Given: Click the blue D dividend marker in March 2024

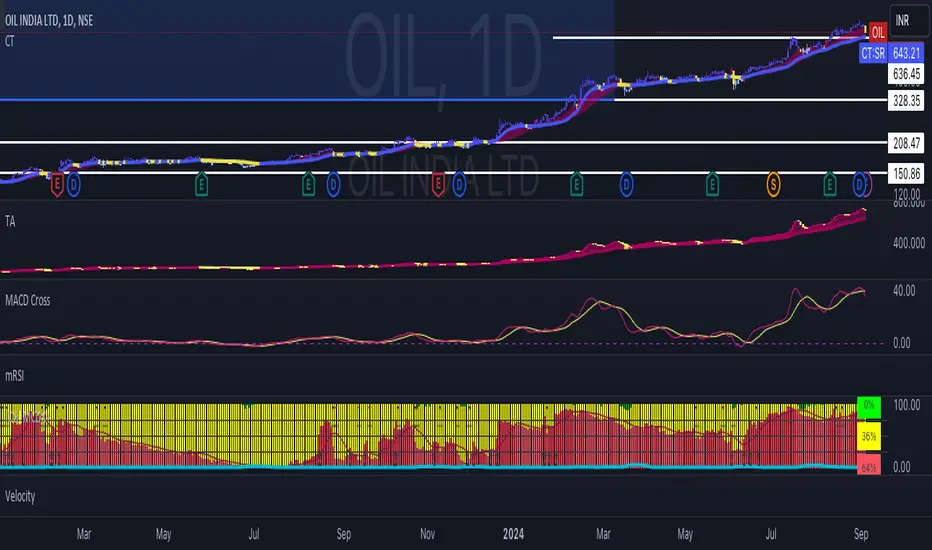Looking at the screenshot, I should point(626,185).
